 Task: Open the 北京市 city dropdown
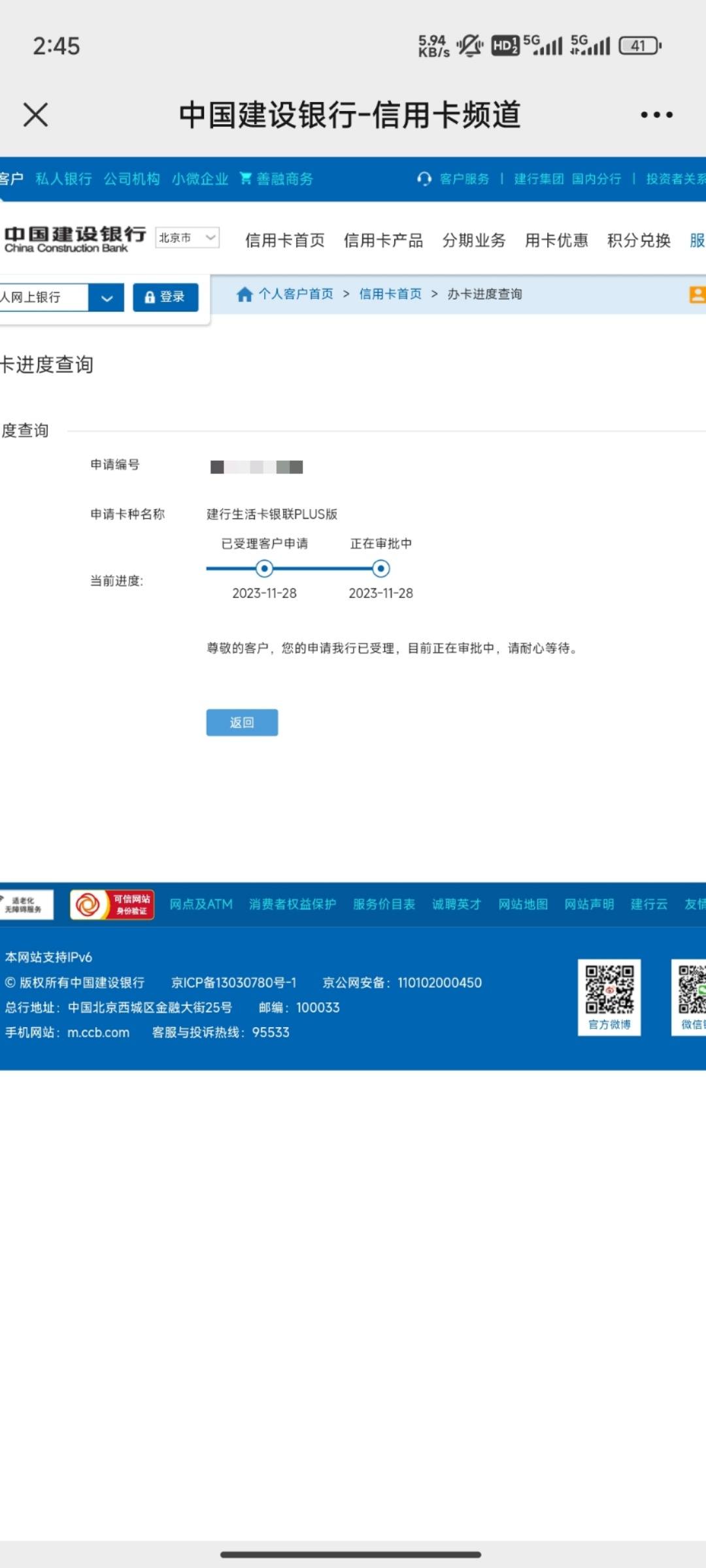pos(187,238)
